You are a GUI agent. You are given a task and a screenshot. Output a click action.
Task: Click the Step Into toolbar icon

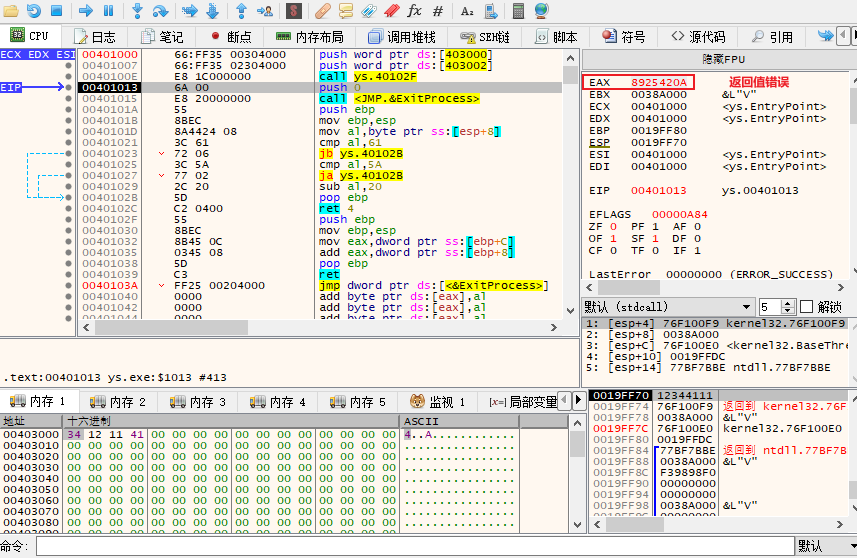click(137, 11)
